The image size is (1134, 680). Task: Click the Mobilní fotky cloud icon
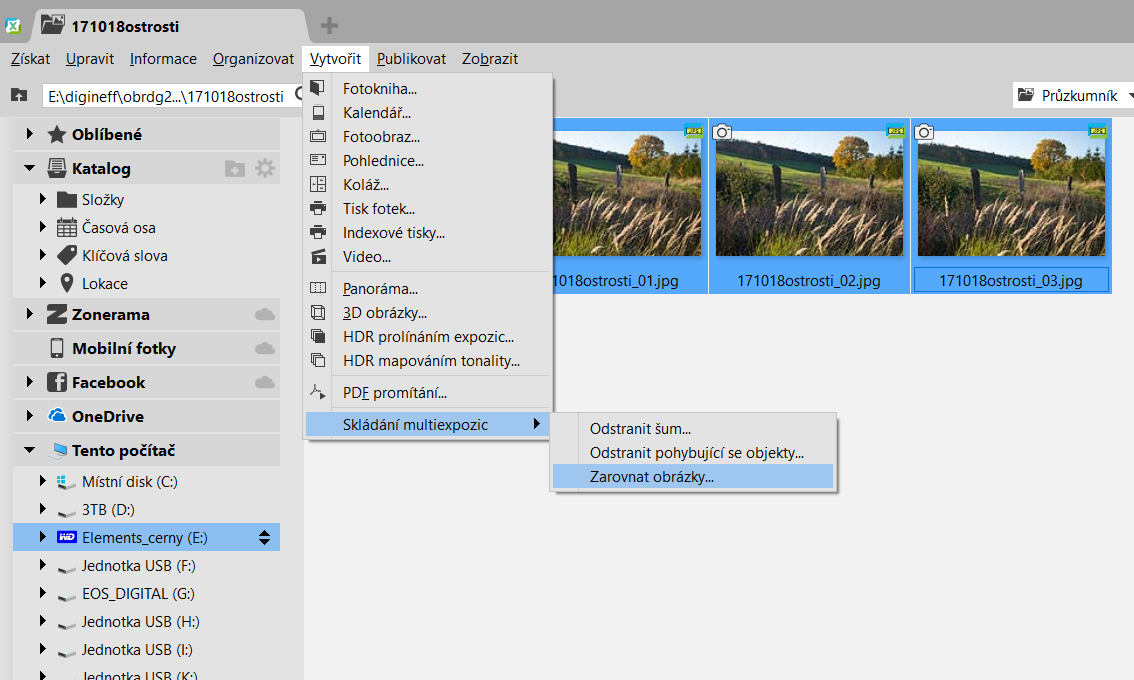point(265,349)
